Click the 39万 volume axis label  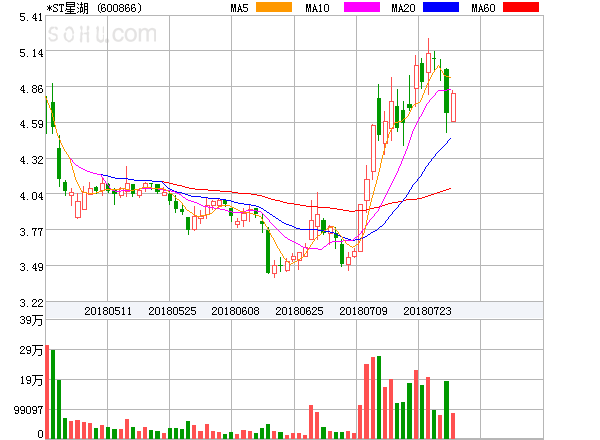(x=31, y=320)
